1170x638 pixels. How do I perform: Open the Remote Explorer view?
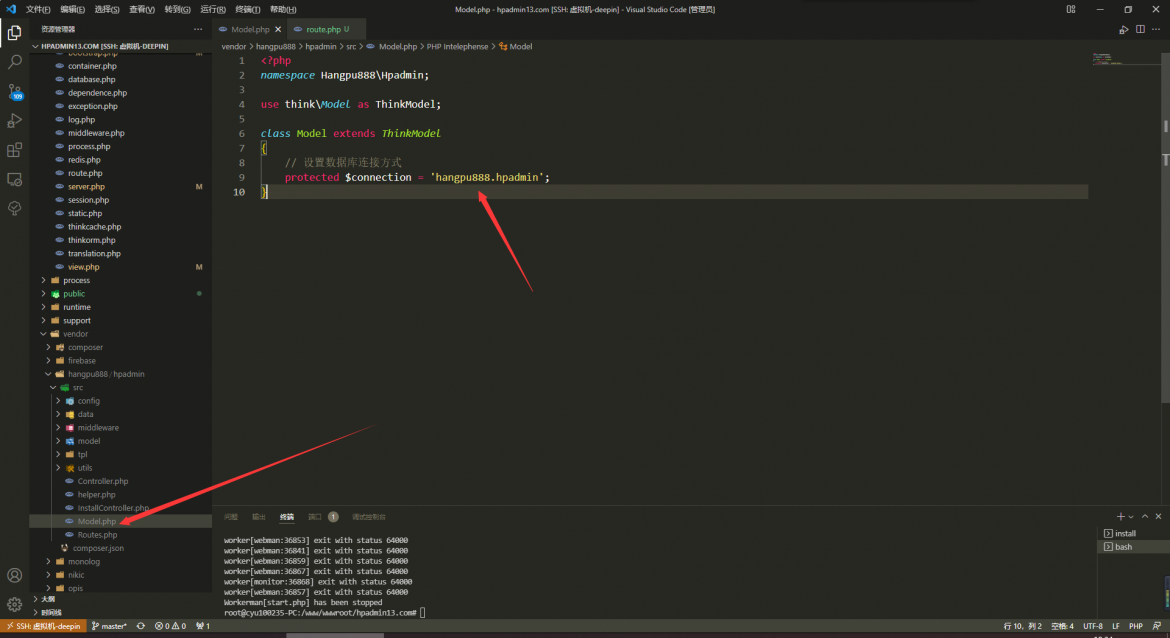[14, 179]
